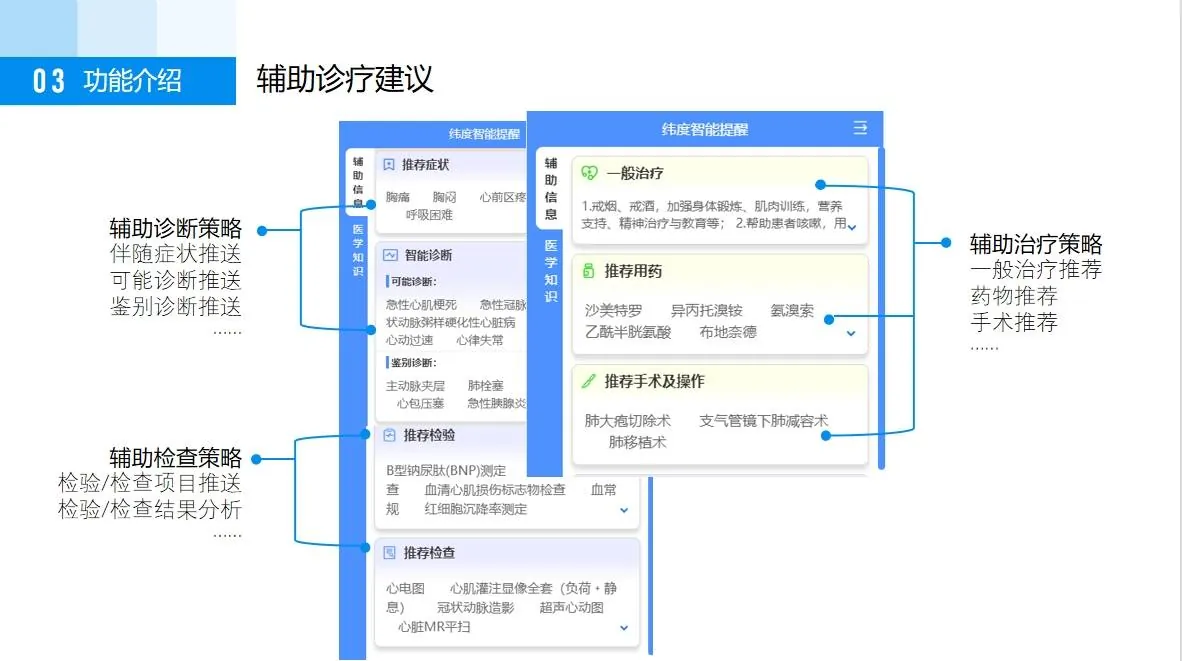Click the 推荐用药 card title
Image resolution: width=1182 pixels, height=661 pixels.
(633, 271)
